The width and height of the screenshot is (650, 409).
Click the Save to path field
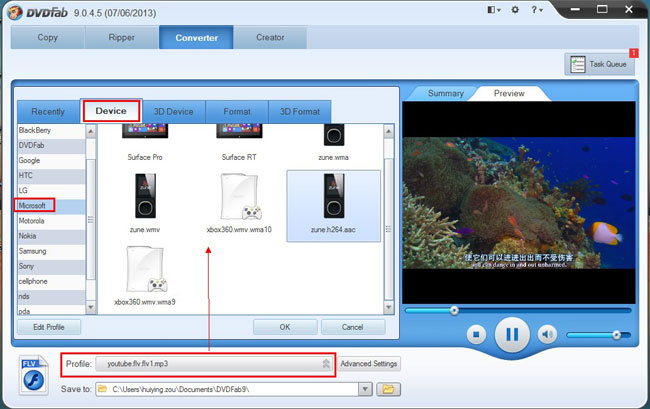[x=227, y=389]
